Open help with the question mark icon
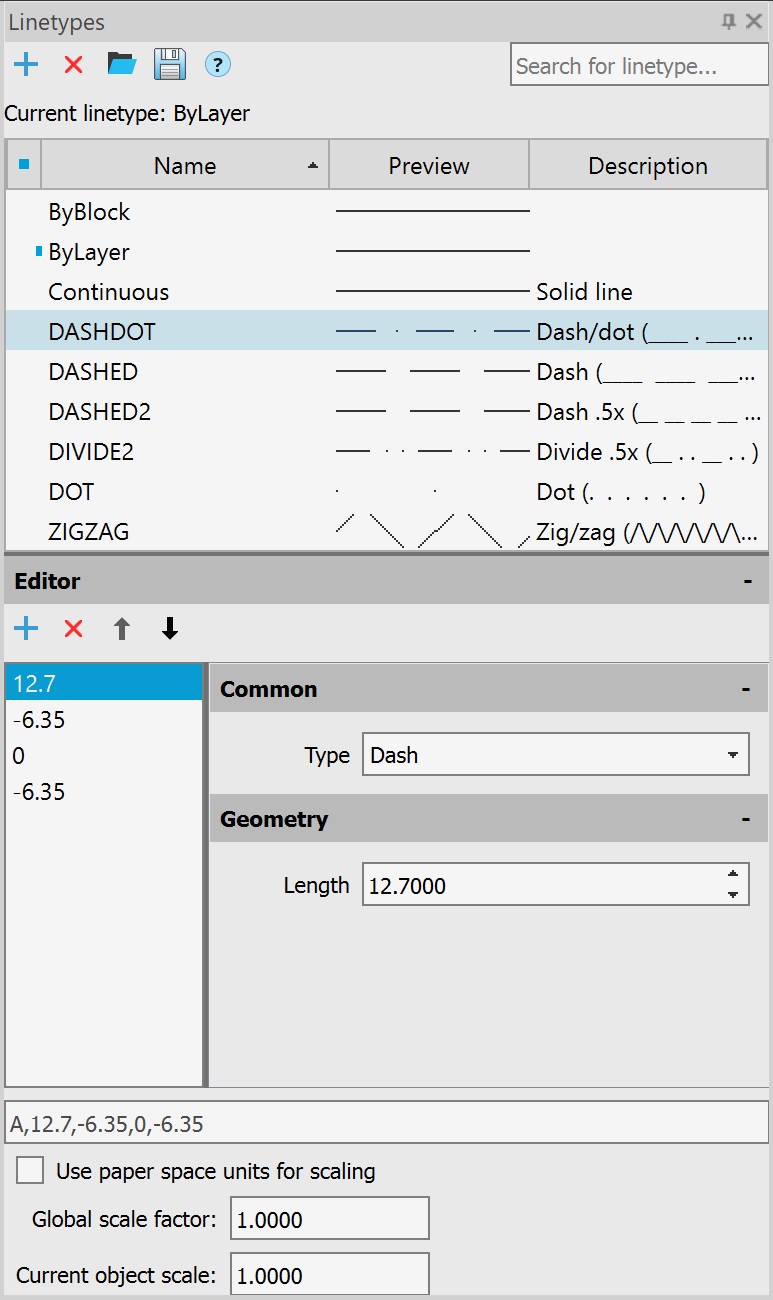 [x=217, y=66]
